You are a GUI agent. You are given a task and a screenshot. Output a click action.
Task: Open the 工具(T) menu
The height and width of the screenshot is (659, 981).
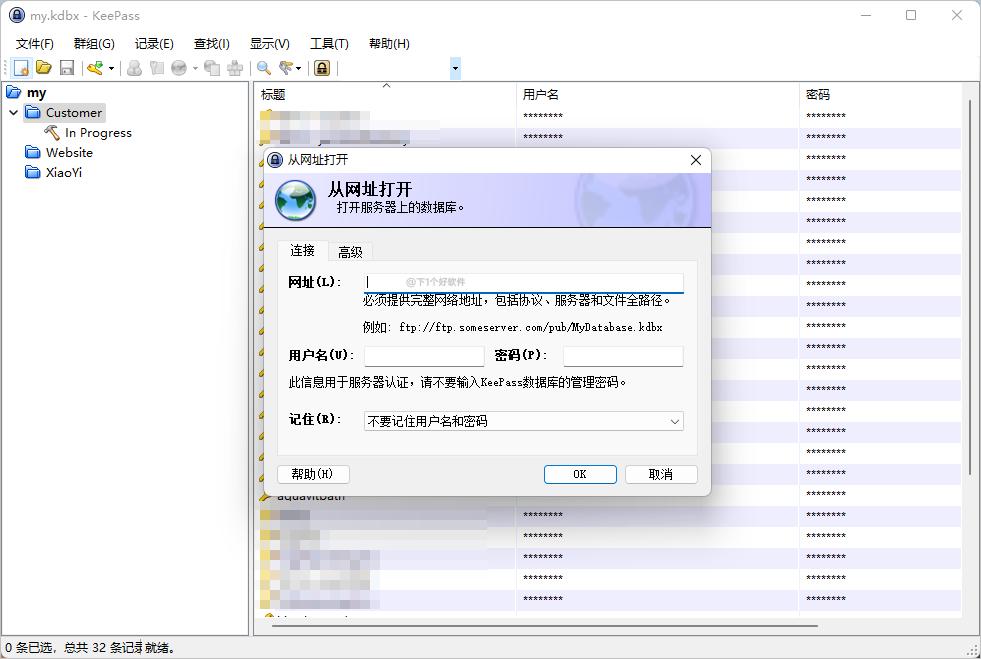tap(330, 43)
